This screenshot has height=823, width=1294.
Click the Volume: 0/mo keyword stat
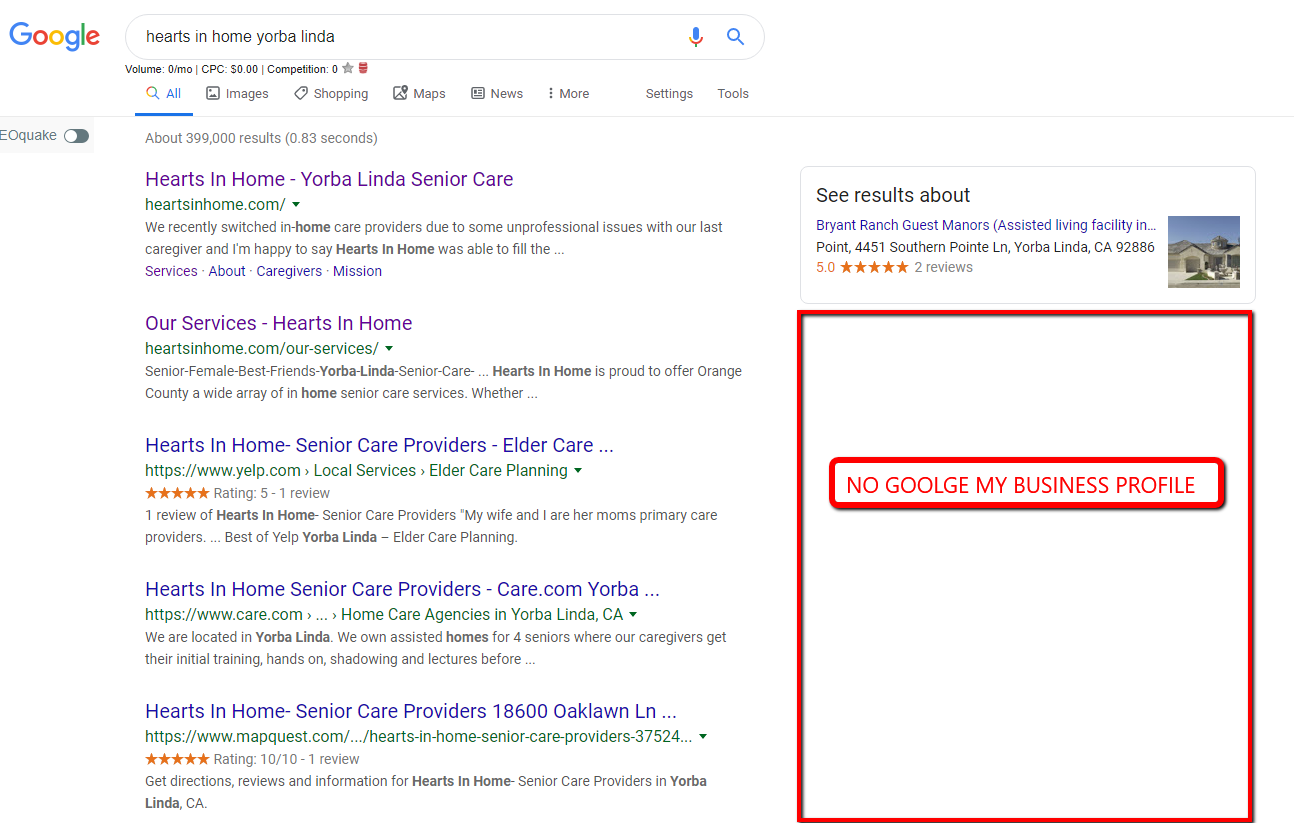pyautogui.click(x=160, y=69)
